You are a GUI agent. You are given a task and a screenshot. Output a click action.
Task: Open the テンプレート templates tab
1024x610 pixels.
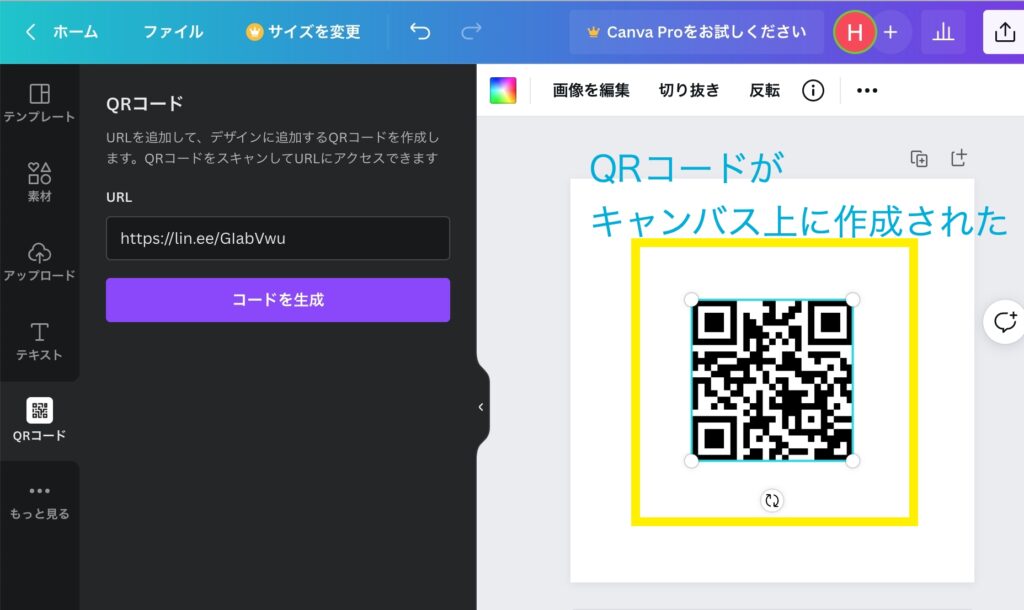tap(39, 103)
